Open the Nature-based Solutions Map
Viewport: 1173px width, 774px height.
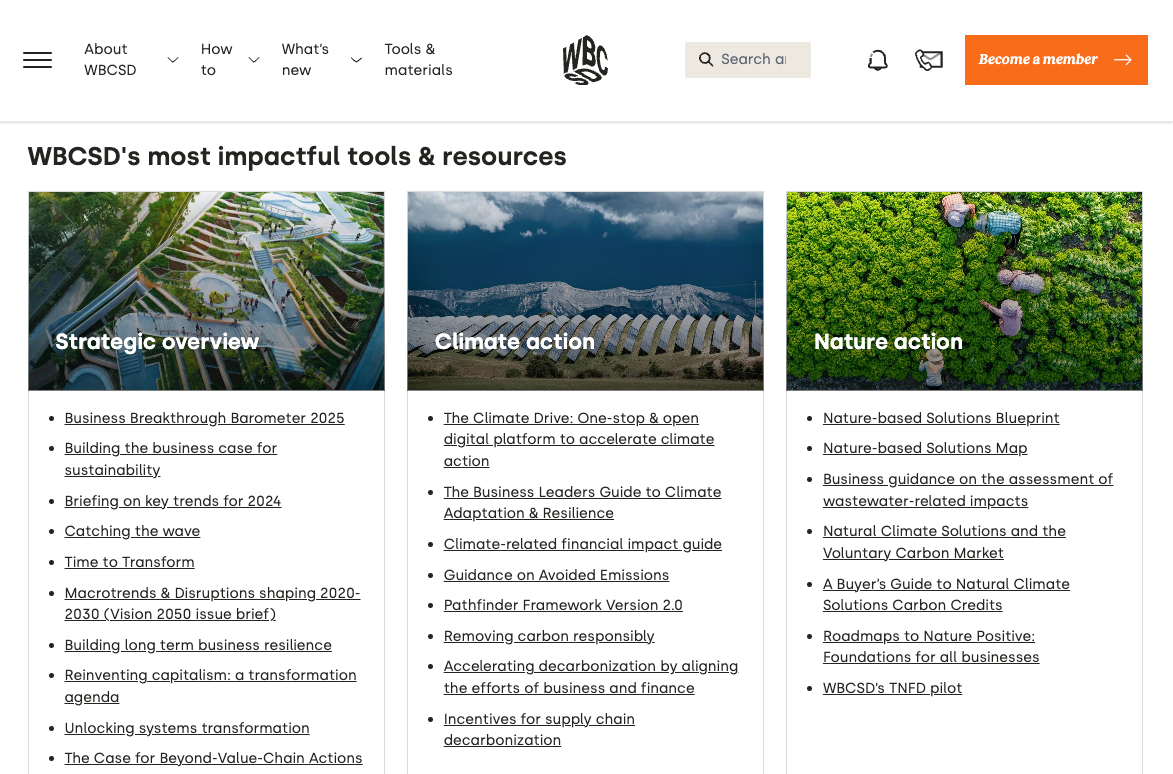tap(924, 448)
